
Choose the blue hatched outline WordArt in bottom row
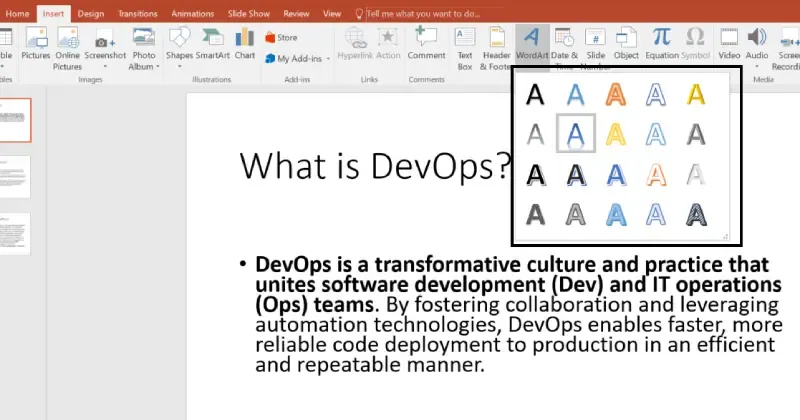coord(656,215)
